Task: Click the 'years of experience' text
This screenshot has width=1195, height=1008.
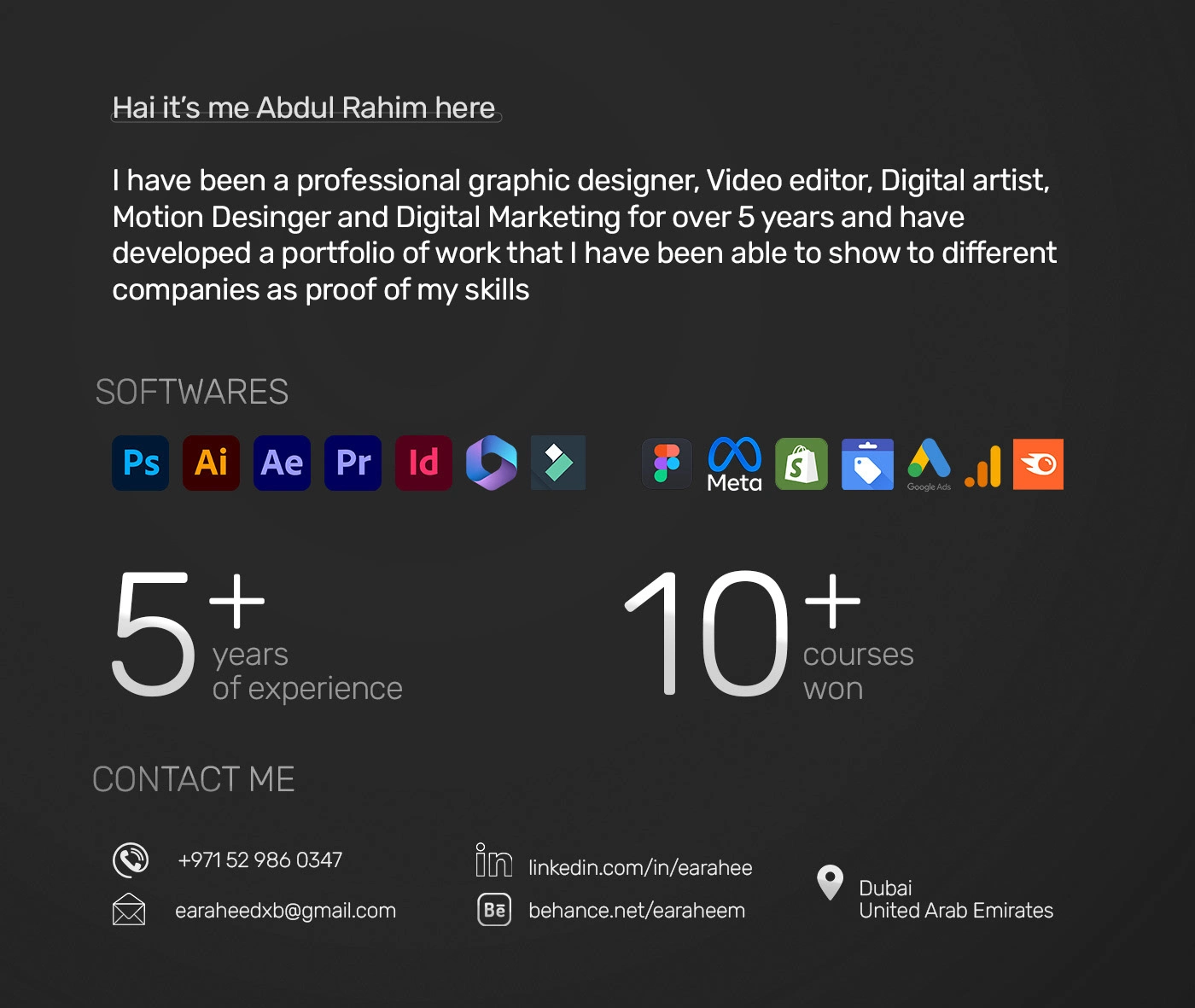Action: pos(307,671)
